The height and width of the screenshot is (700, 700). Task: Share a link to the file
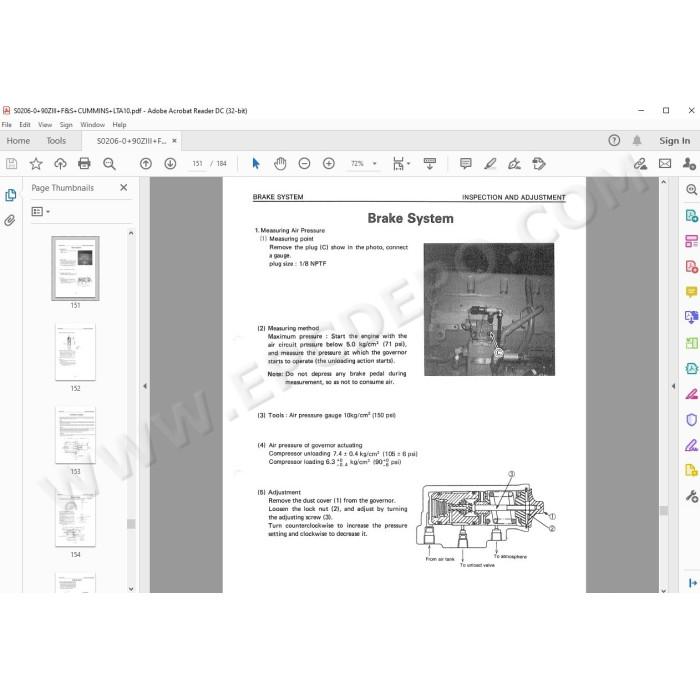[x=640, y=164]
